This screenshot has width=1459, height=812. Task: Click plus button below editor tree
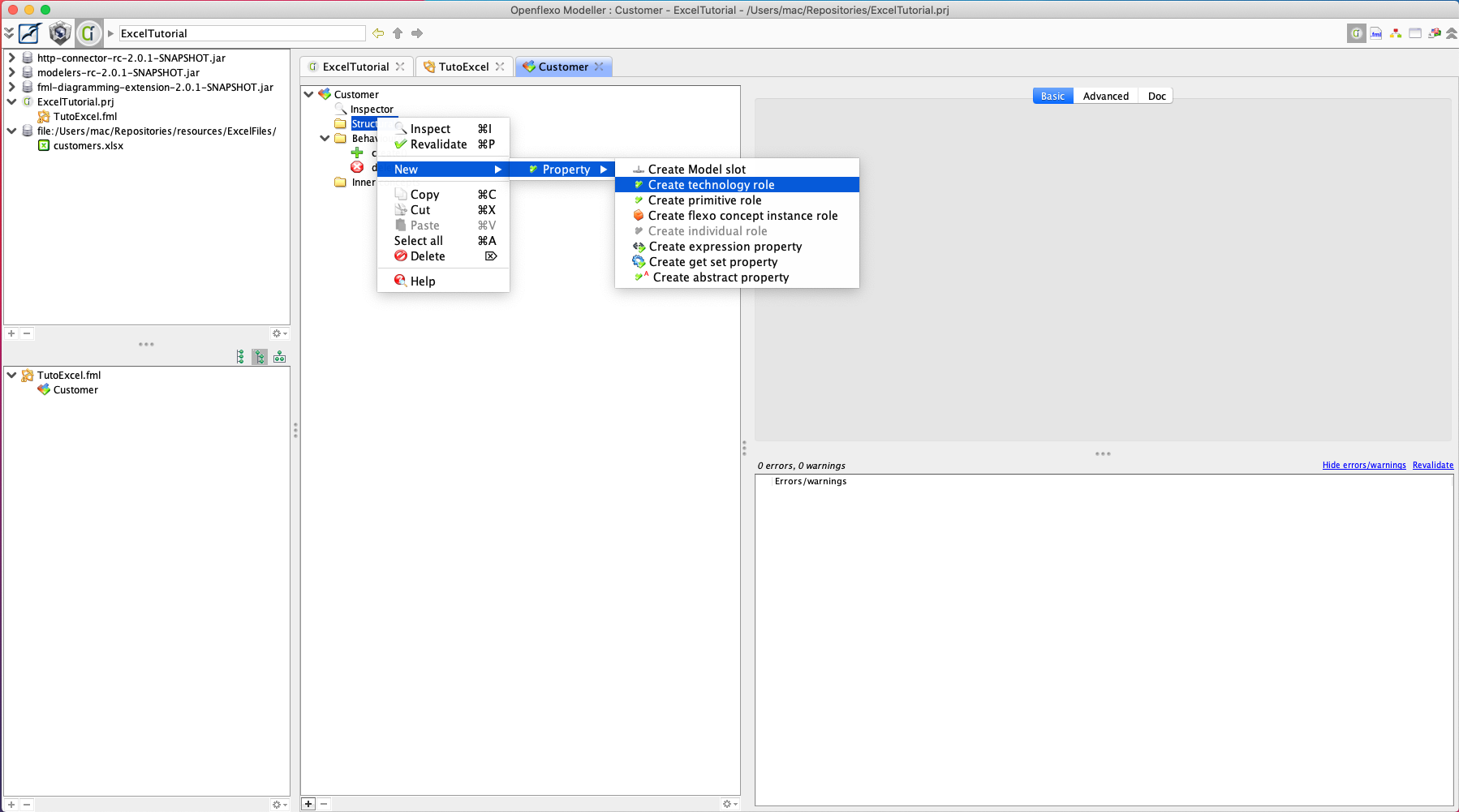[308, 804]
